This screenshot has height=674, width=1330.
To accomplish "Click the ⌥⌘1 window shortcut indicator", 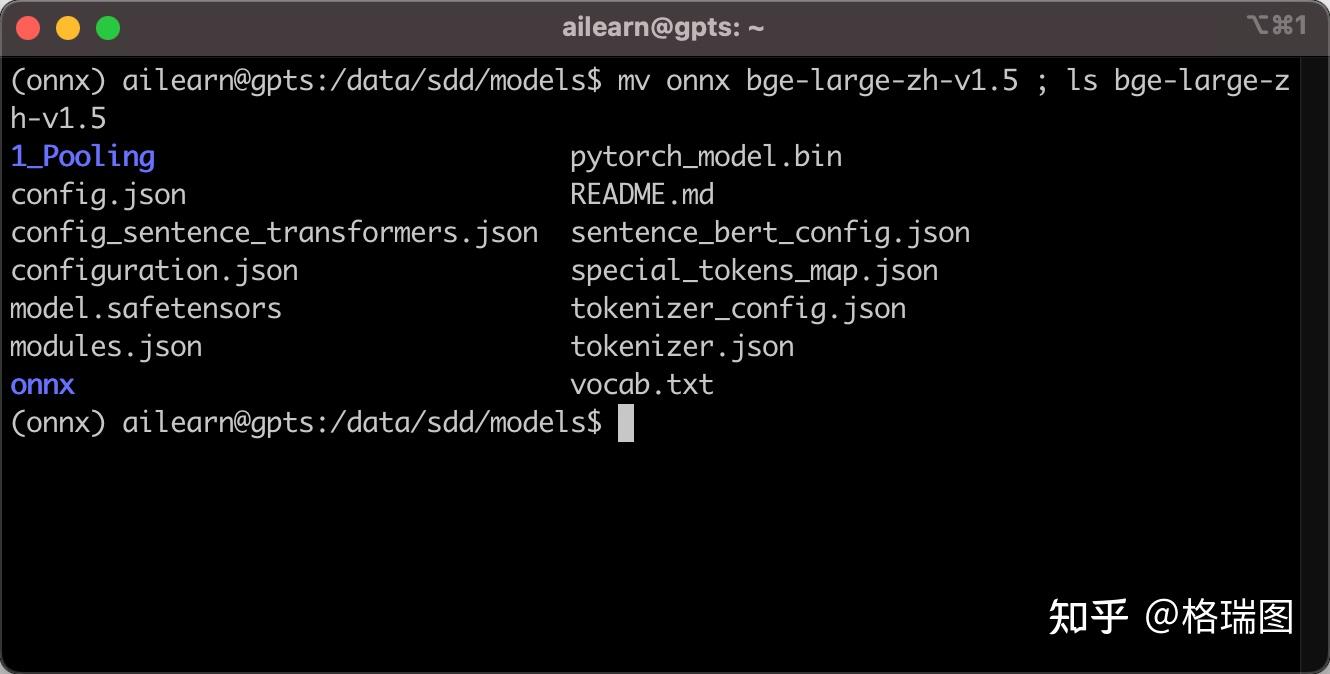I will (x=1277, y=26).
